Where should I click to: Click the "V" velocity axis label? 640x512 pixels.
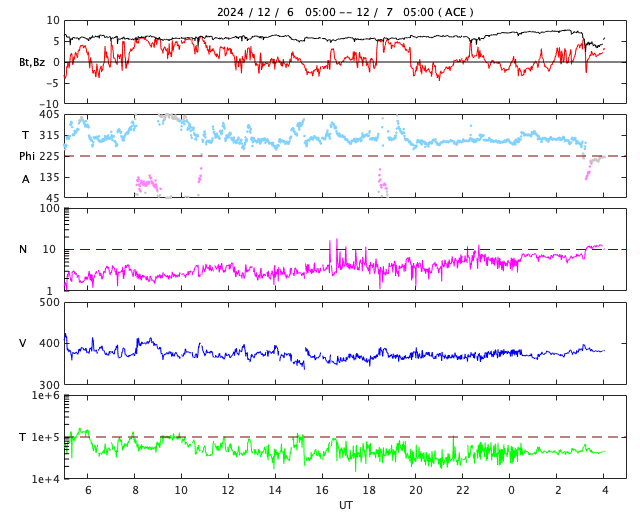click(x=23, y=343)
